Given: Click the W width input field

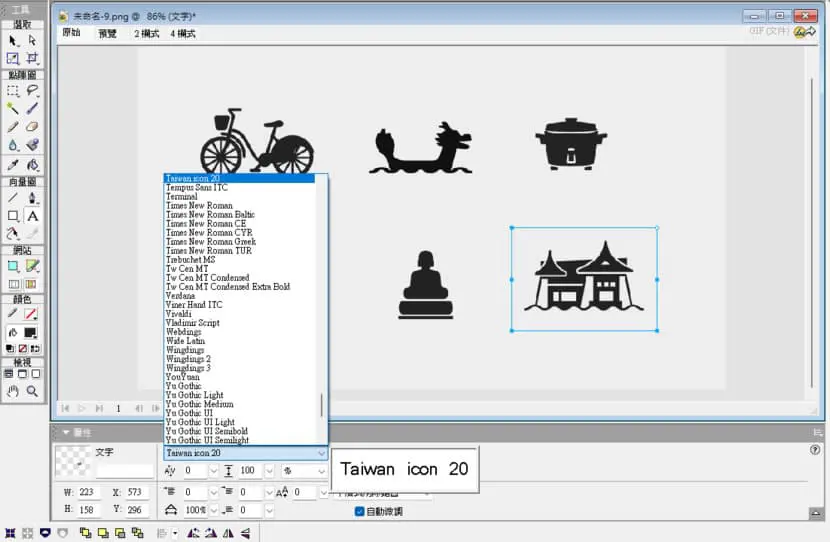Looking at the screenshot, I should click(x=88, y=492).
